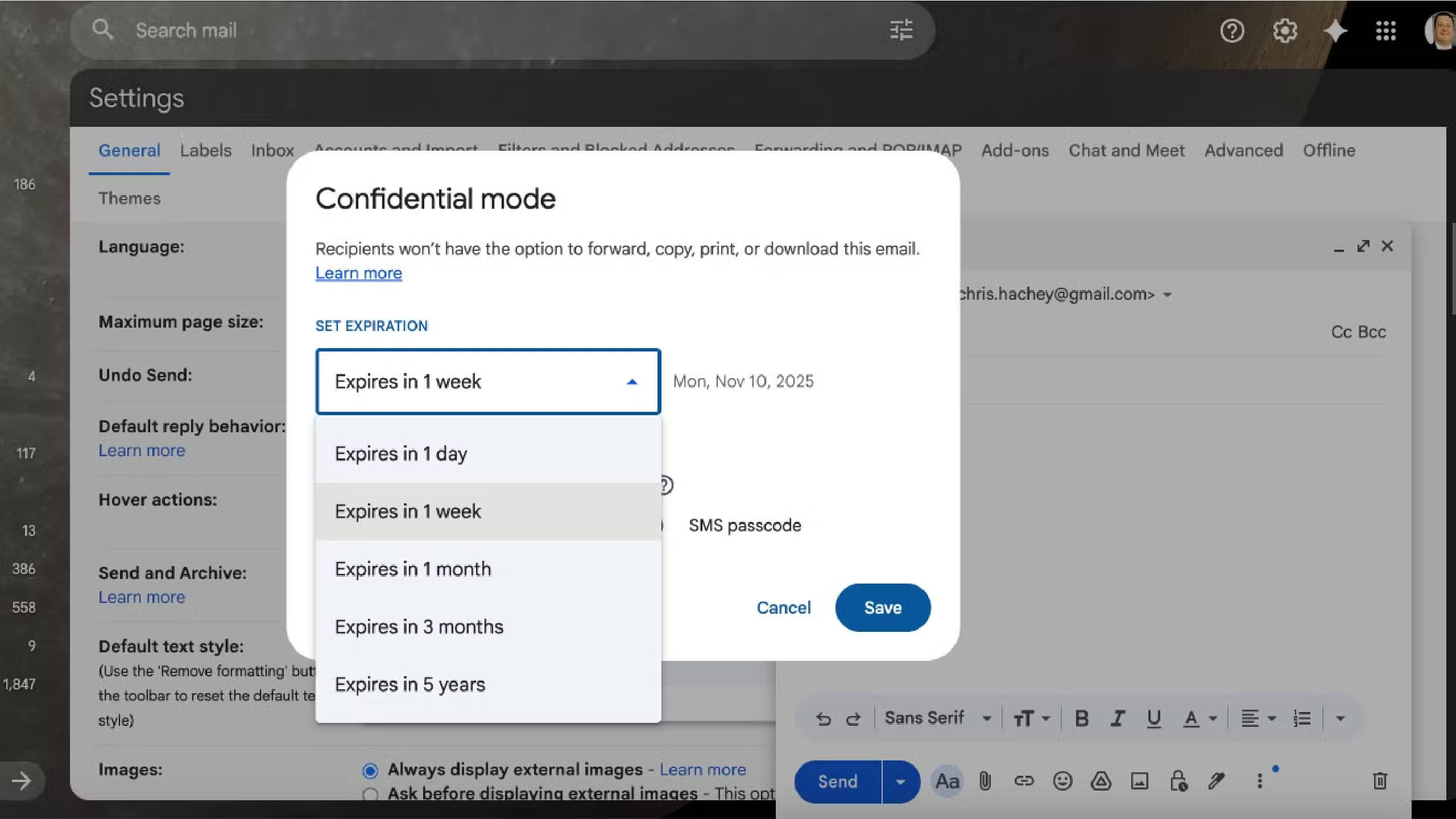
Task: Open the Sans Serif font dropdown
Action: (x=937, y=718)
